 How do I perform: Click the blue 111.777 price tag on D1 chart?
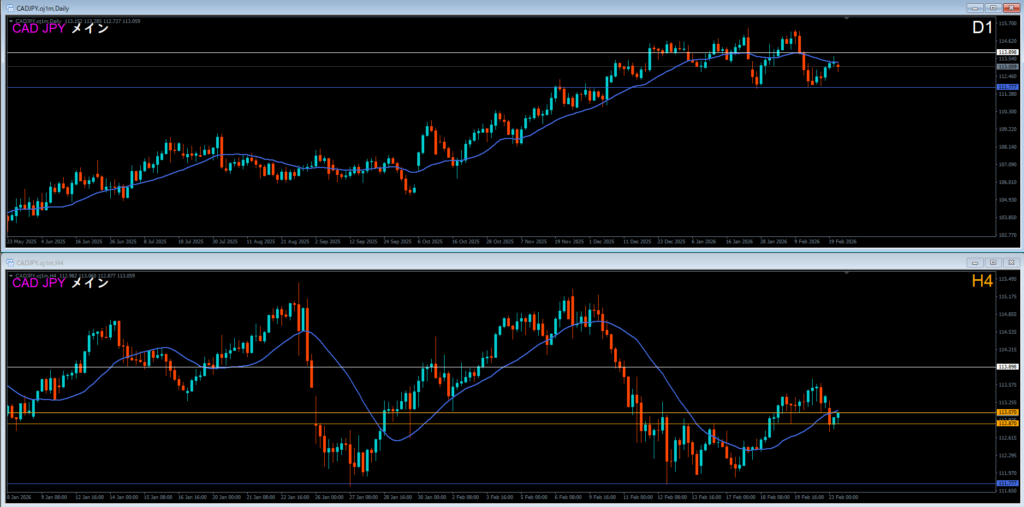(x=1007, y=87)
